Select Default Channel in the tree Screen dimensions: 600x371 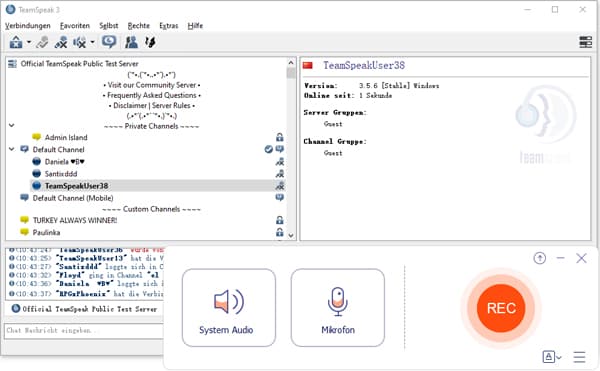[x=58, y=150]
